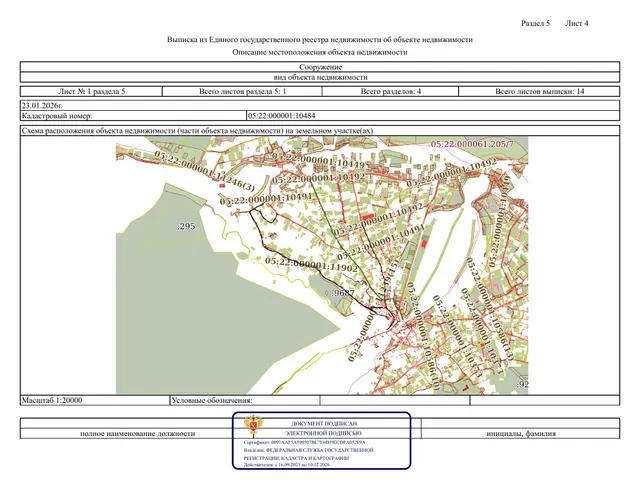The width and height of the screenshot is (640, 495).
Task: Click the stamp text "ЭЛЕКТРОННОЙ ПОДПИСЬЮ"
Action: [x=323, y=433]
